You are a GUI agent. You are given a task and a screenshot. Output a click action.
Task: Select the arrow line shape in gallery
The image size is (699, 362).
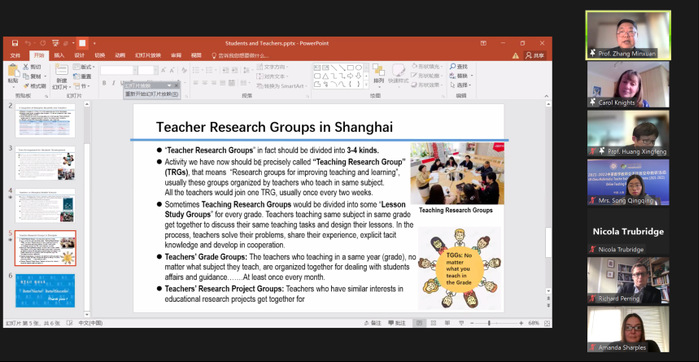click(x=342, y=68)
